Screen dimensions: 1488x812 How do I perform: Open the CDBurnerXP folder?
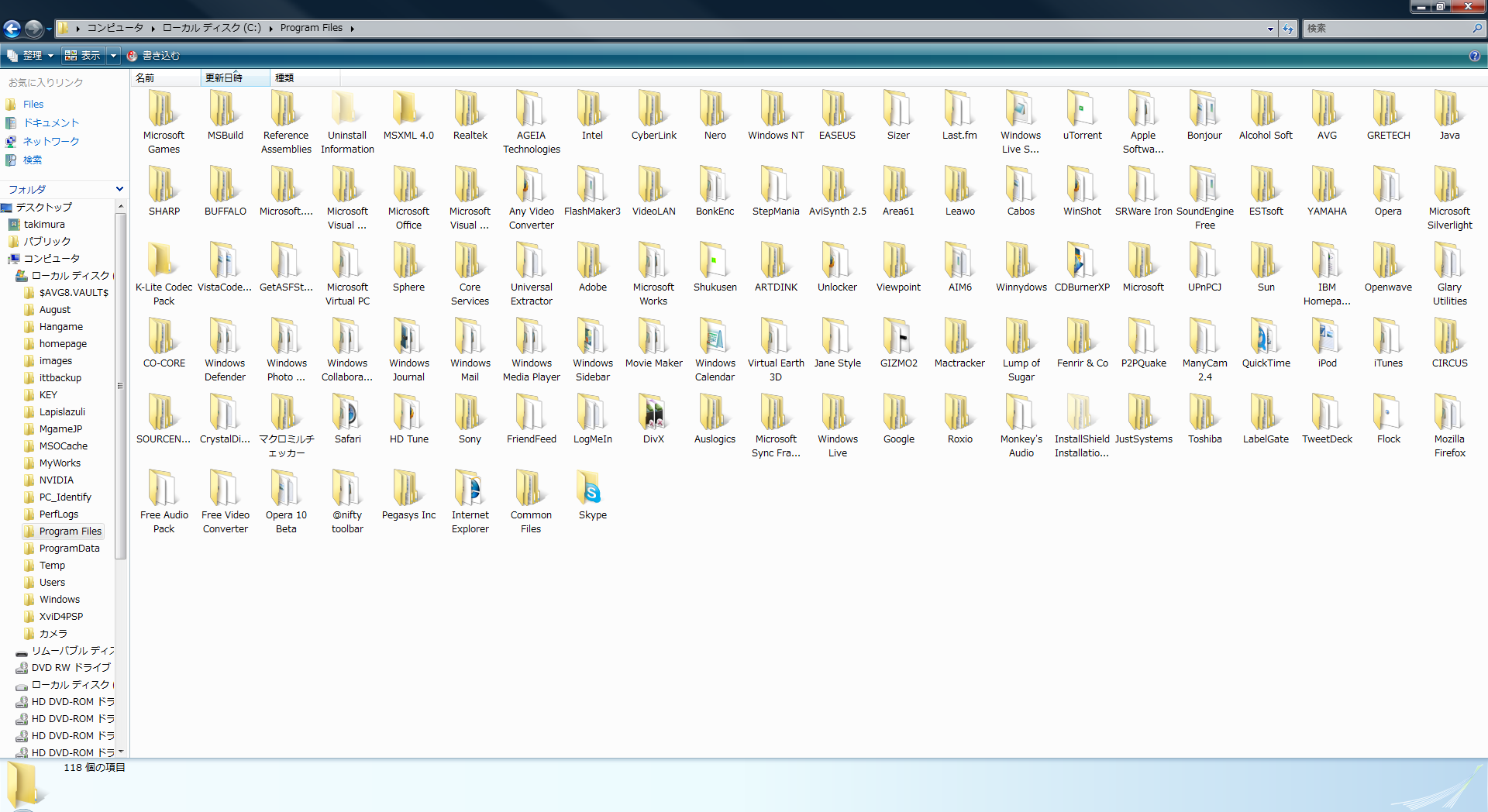point(1082,267)
